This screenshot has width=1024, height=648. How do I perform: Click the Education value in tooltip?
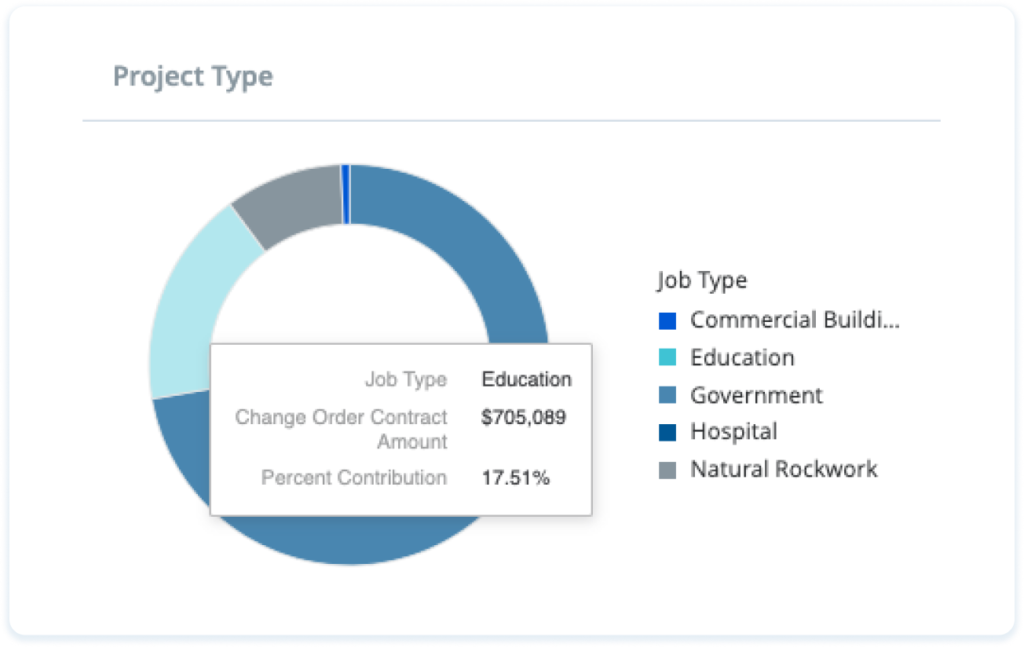[x=526, y=380]
